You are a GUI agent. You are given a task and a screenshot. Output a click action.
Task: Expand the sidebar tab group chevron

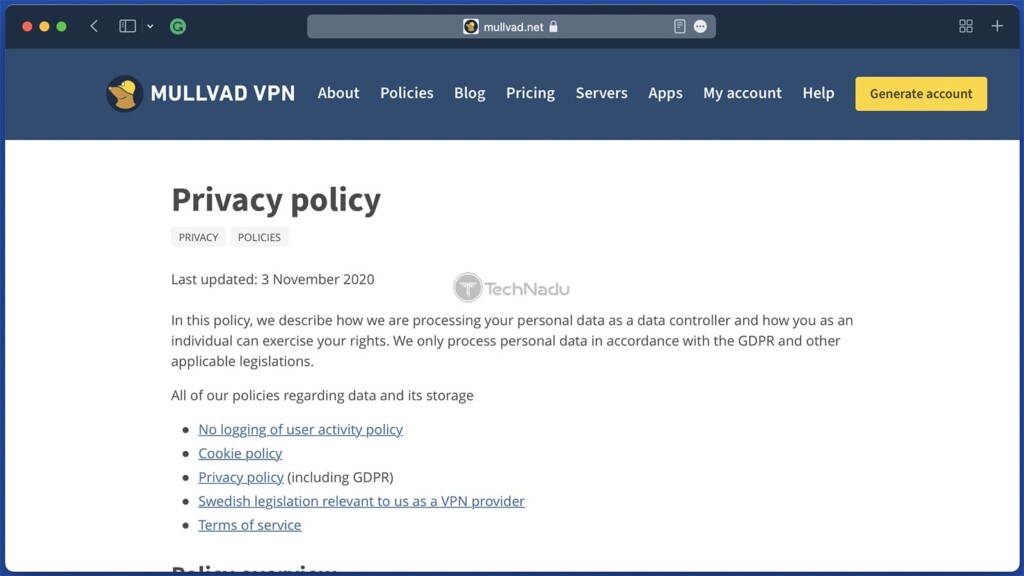pyautogui.click(x=150, y=27)
